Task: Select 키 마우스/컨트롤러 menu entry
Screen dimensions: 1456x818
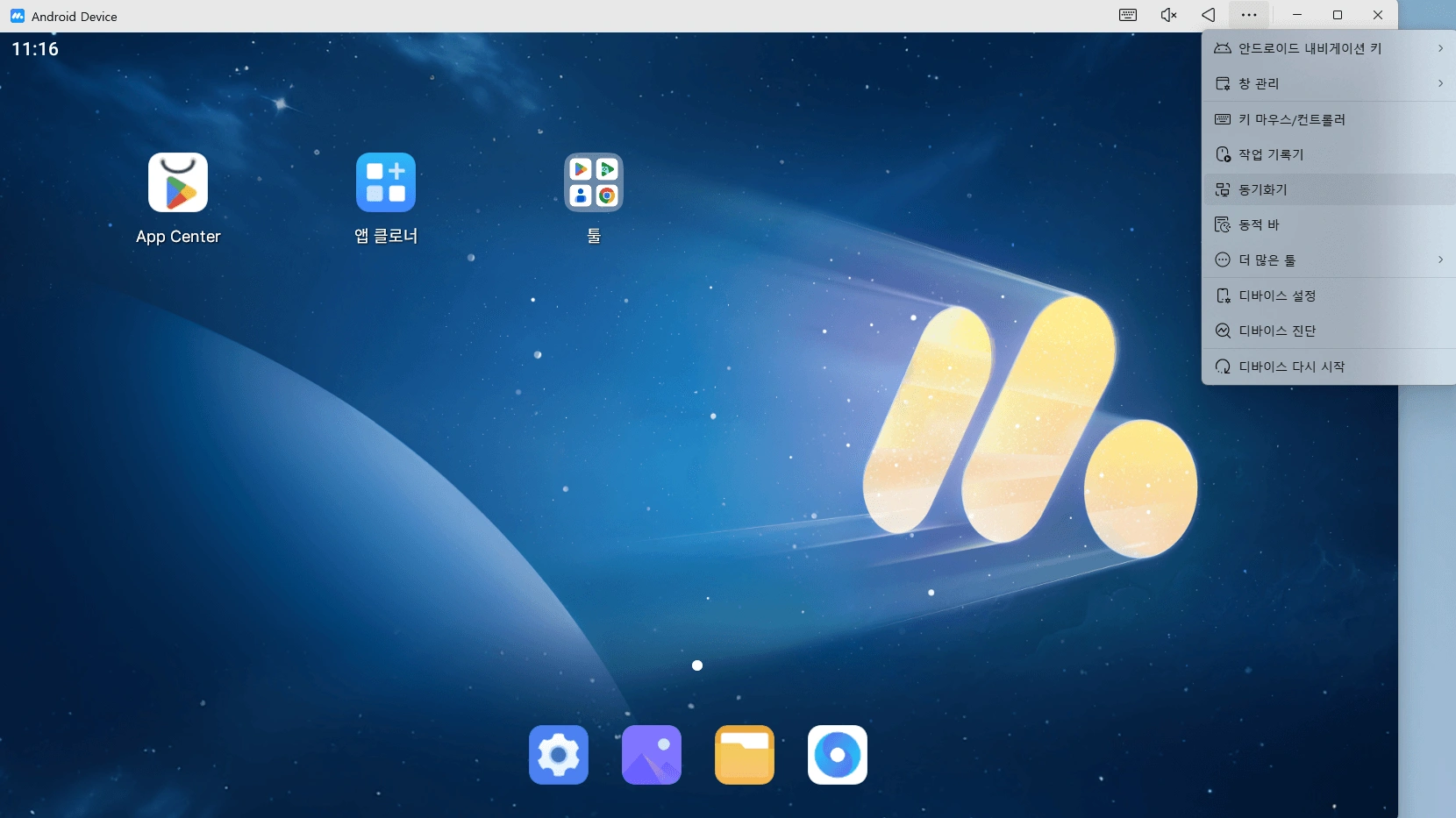Action: click(x=1291, y=119)
